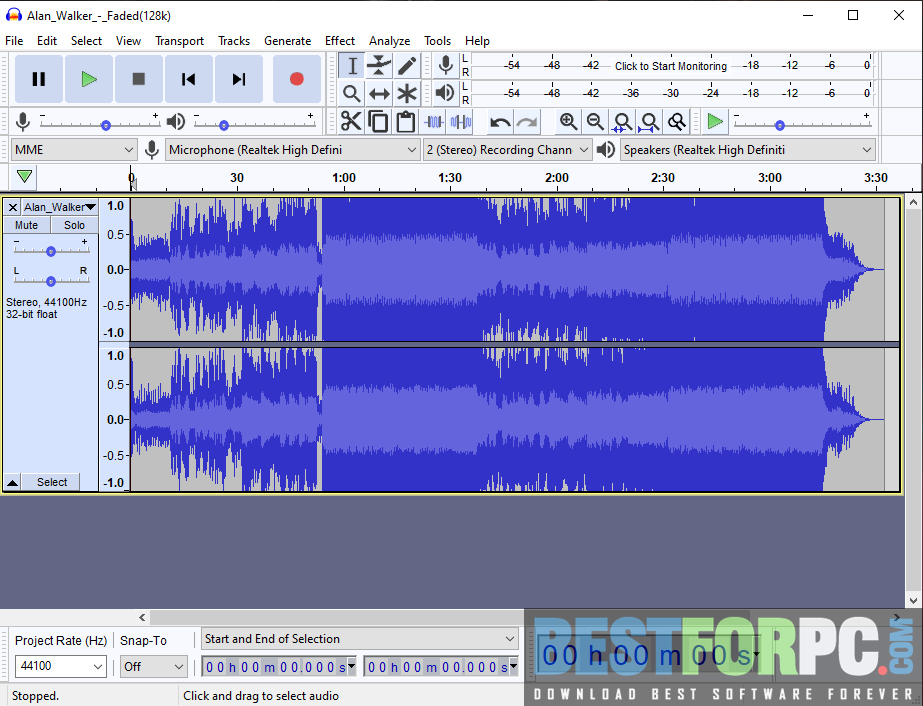This screenshot has height=706, width=923.
Task: Zoom out on the waveform
Action: pos(595,121)
